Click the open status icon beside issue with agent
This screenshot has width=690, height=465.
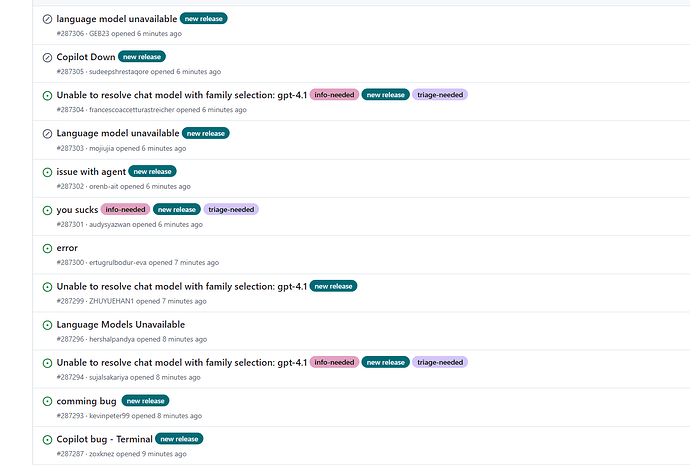[x=47, y=172]
